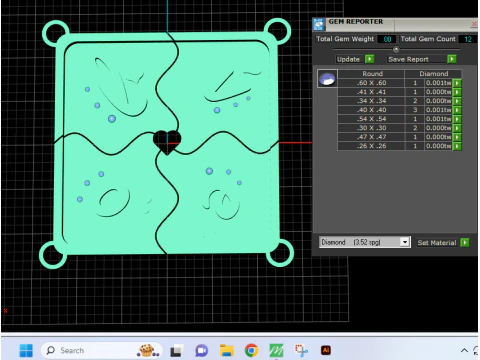Select the .41 X .41 size cell

point(371,92)
